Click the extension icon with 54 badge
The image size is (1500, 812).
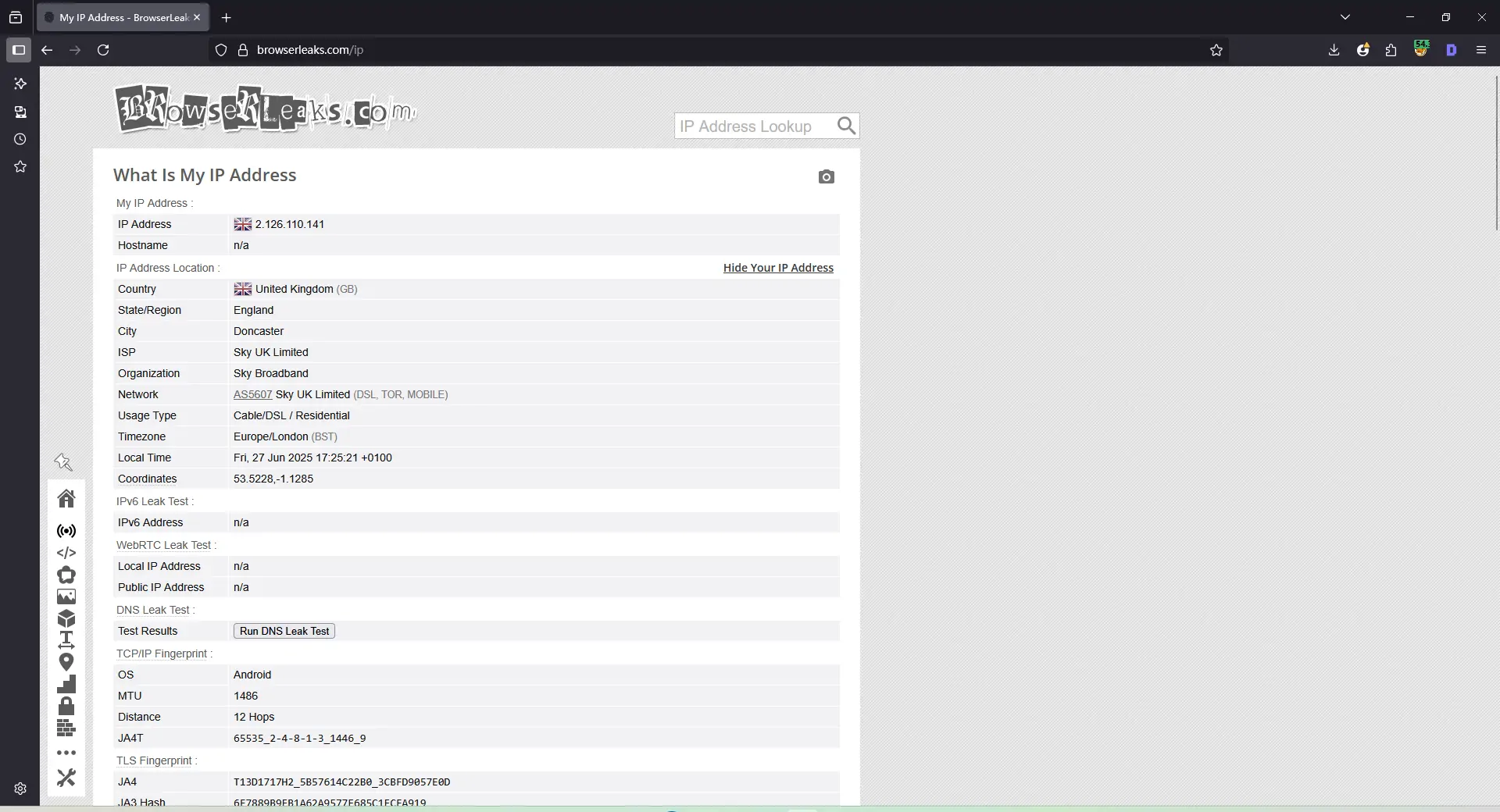point(1421,48)
